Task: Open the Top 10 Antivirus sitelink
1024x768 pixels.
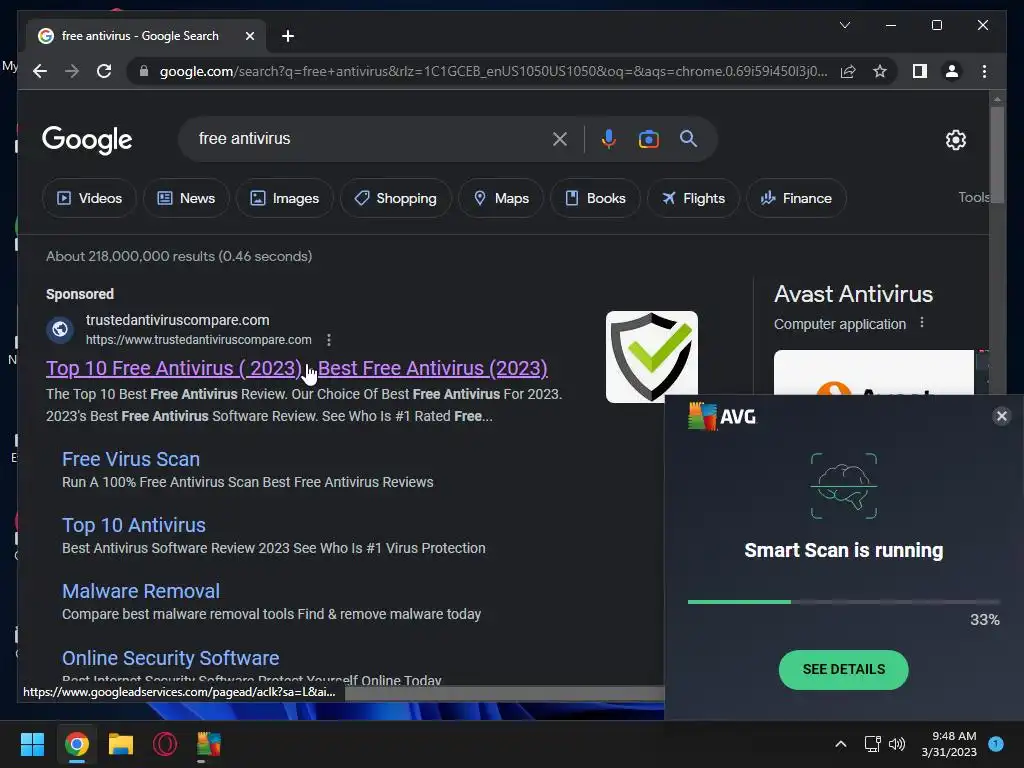Action: 134,525
